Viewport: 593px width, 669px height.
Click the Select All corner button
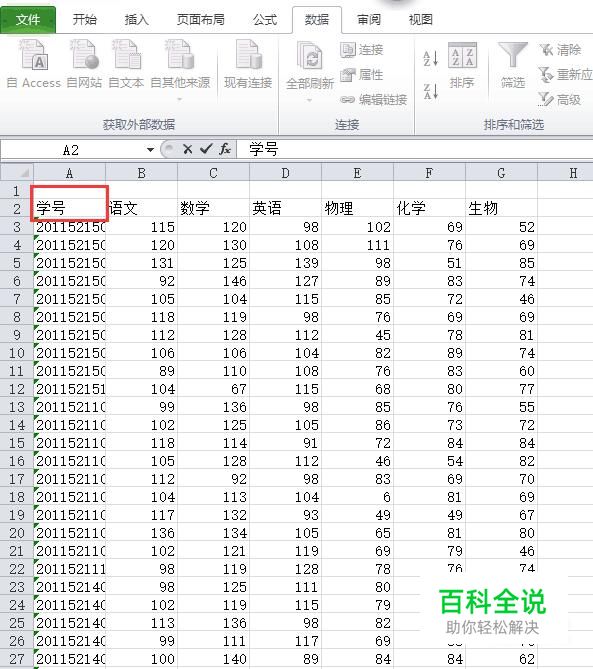pos(17,173)
